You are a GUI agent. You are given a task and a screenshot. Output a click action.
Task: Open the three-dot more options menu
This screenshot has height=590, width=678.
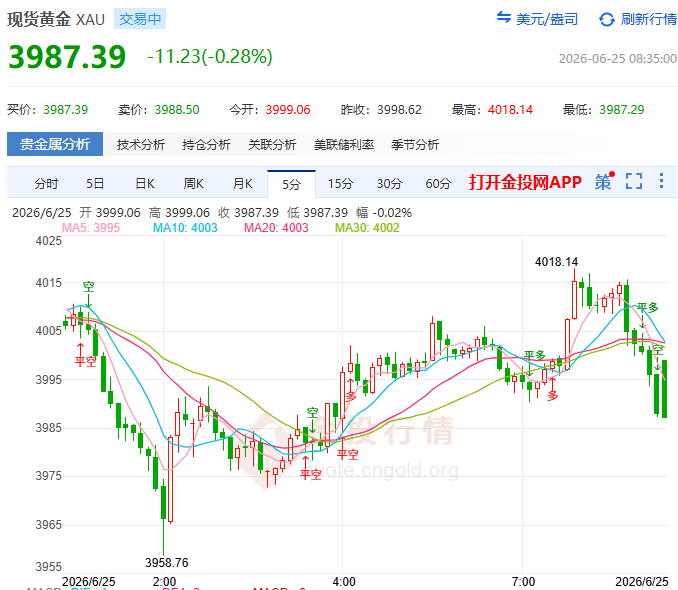pyautogui.click(x=661, y=181)
